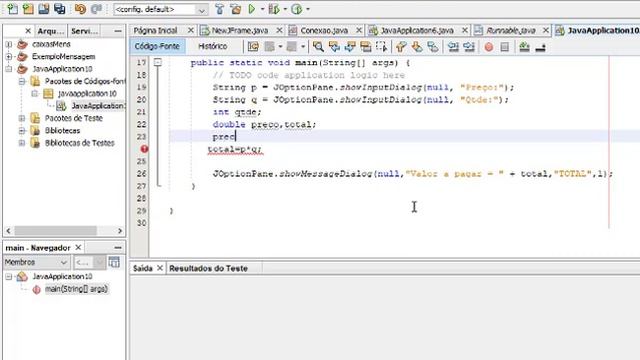This screenshot has height=360, width=640.
Task: Open the config default combo box
Action: coord(160,9)
